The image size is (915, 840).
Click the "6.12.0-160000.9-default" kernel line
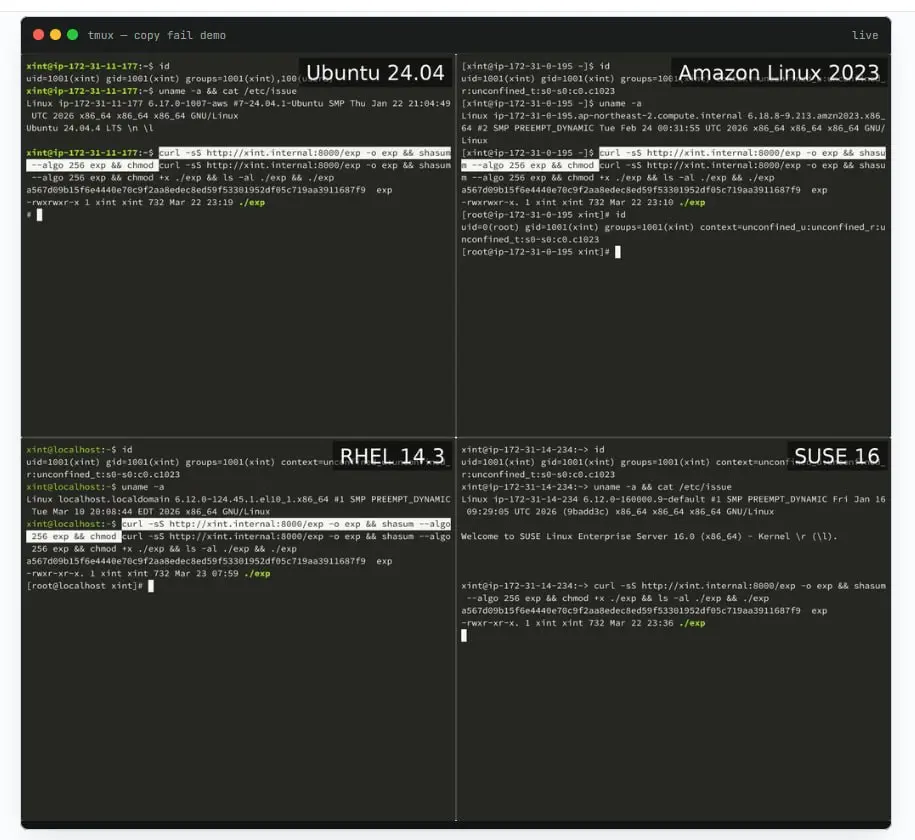[673, 499]
